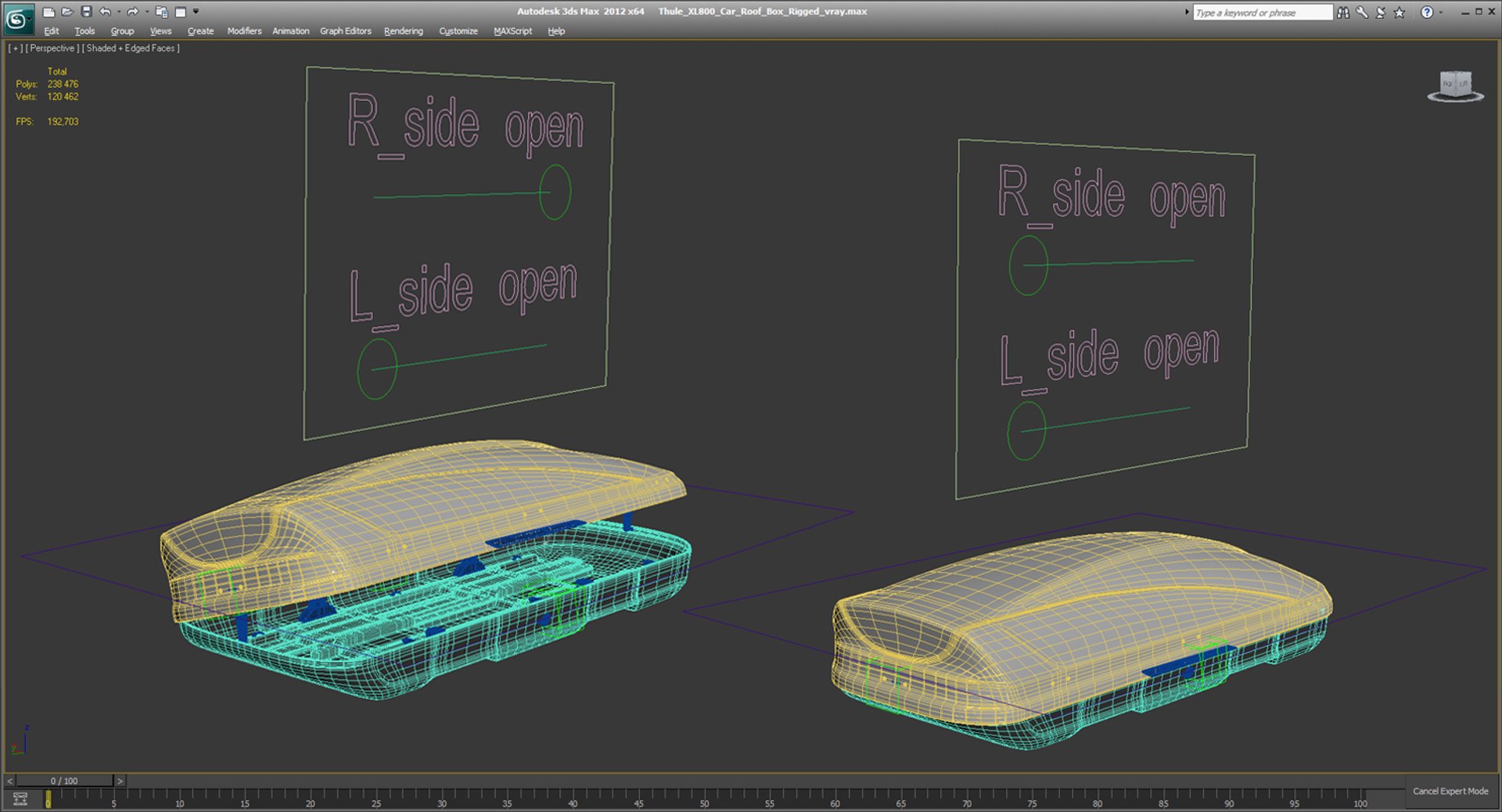Open the Customize menu
Viewport: 1502px width, 812px height.
[x=458, y=31]
